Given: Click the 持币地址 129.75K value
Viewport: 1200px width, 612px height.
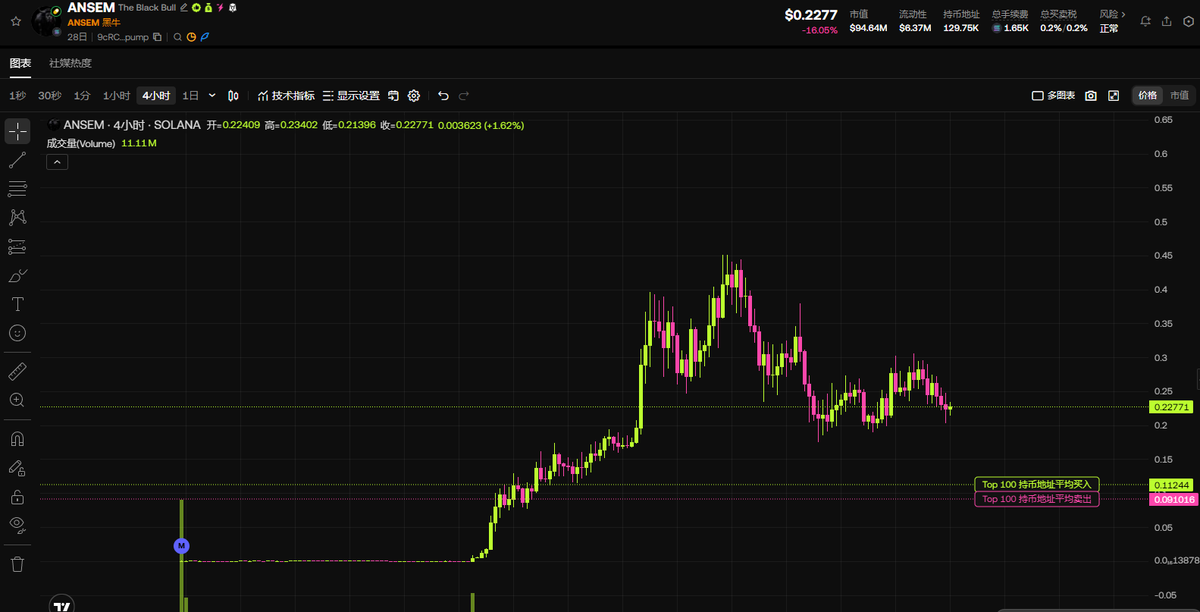Looking at the screenshot, I should (x=960, y=28).
